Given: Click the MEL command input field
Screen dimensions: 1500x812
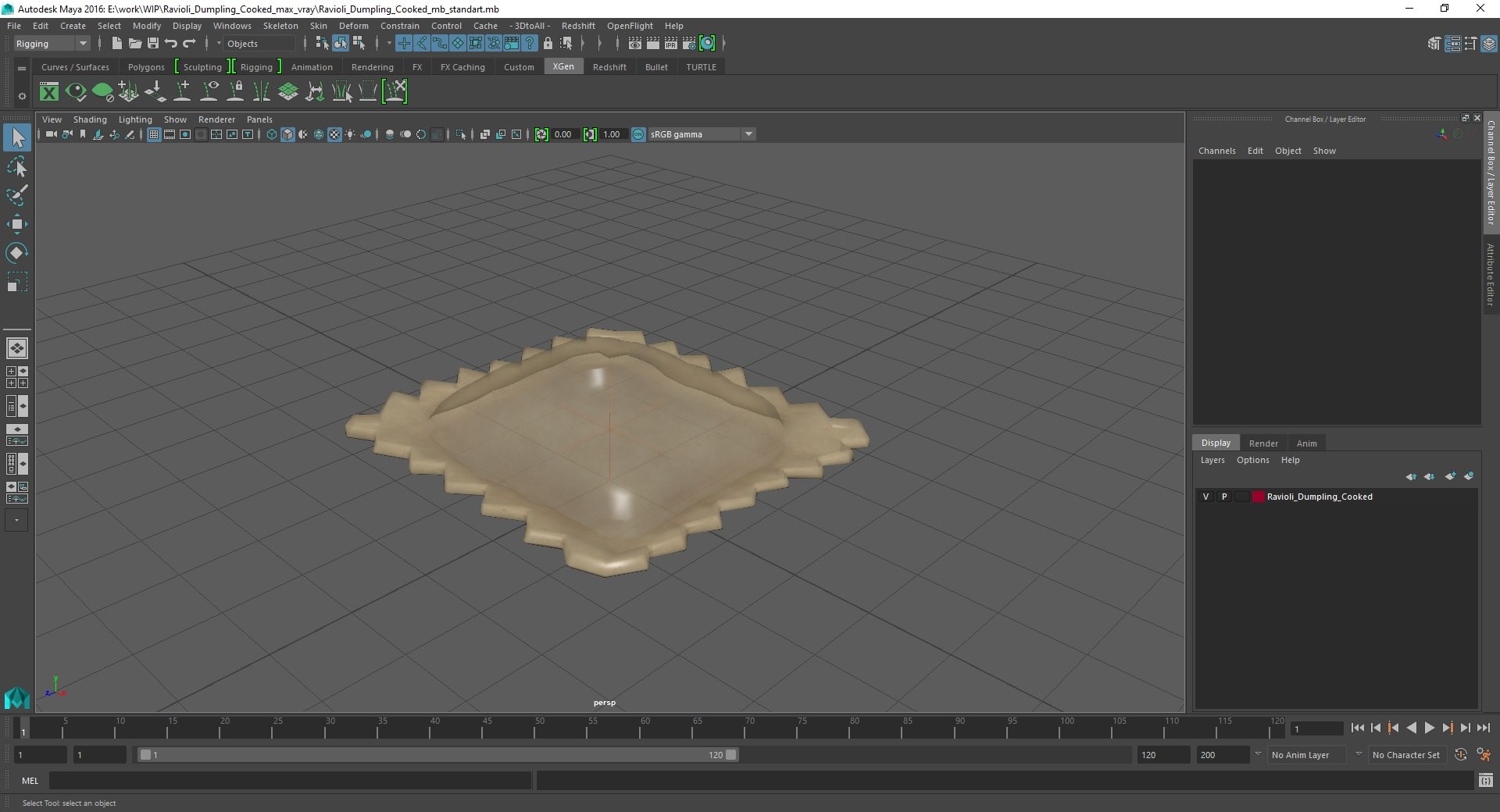Looking at the screenshot, I should pyautogui.click(x=290, y=781).
